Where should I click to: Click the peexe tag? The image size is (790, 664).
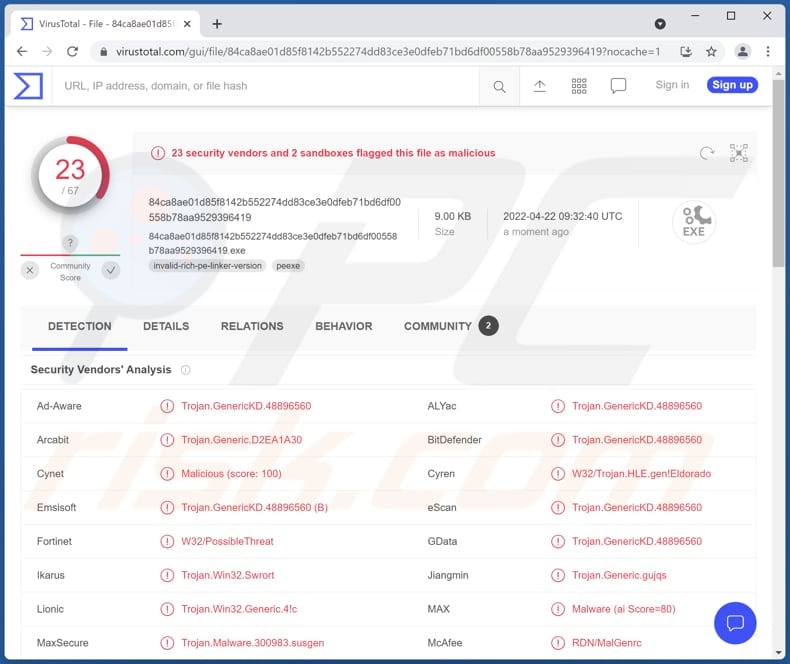(x=288, y=266)
